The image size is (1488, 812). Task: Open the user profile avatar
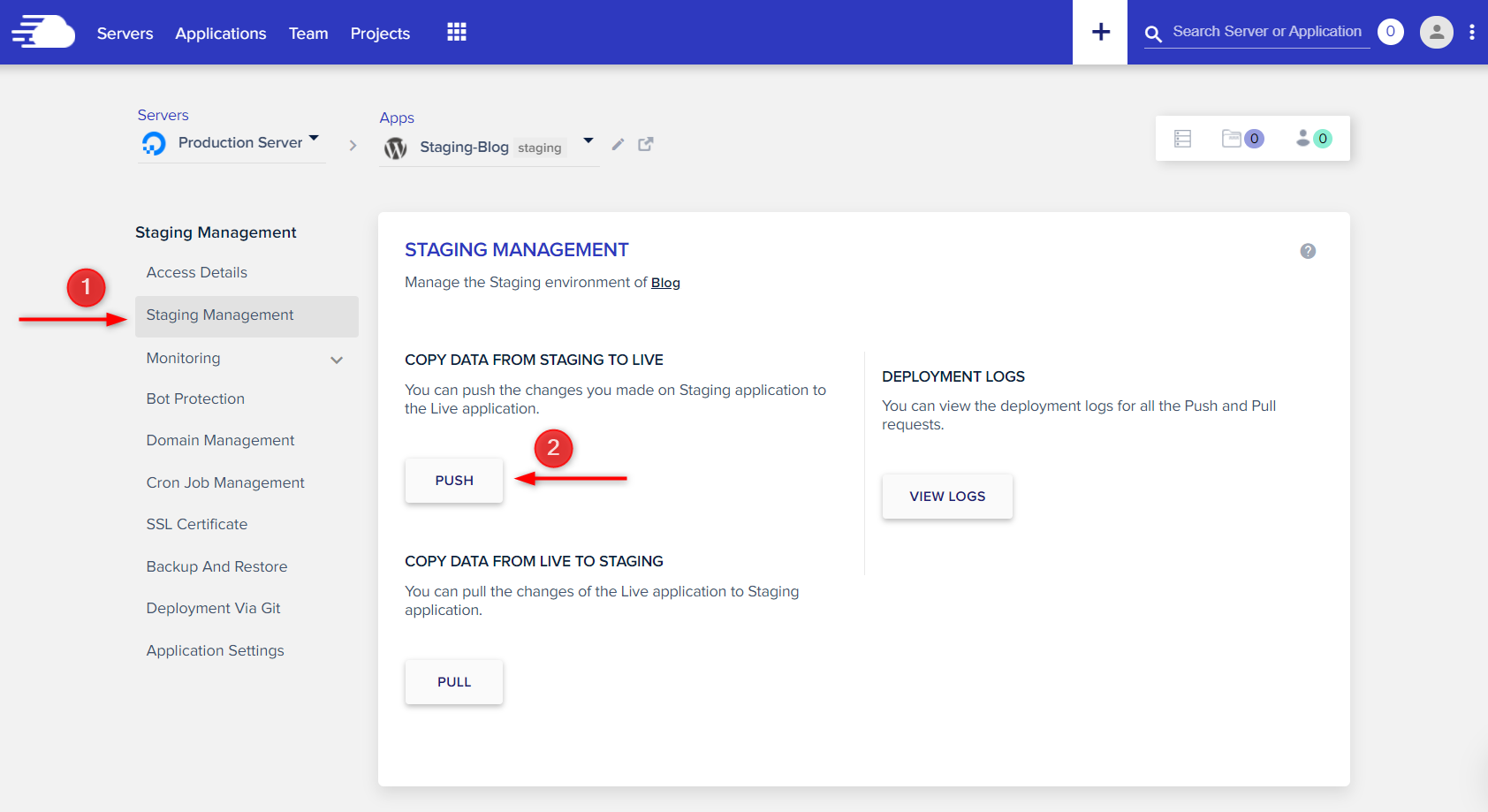pos(1437,33)
